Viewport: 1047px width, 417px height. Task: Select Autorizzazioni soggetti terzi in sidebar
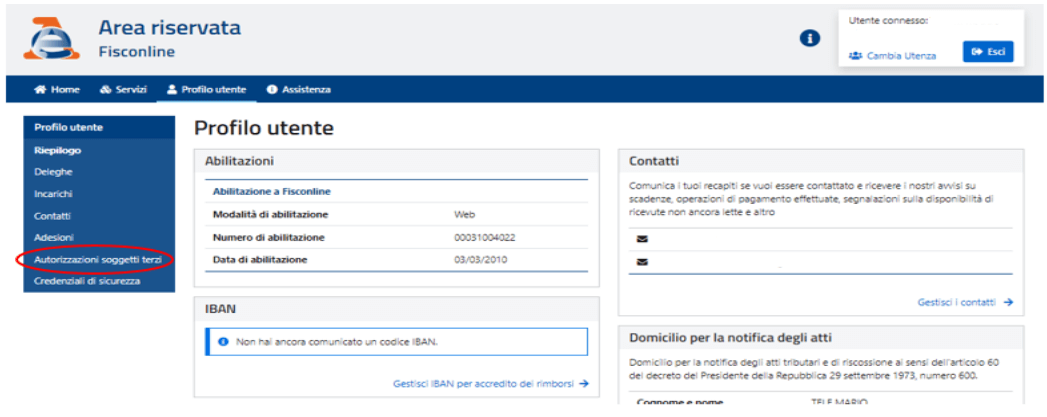[97, 259]
